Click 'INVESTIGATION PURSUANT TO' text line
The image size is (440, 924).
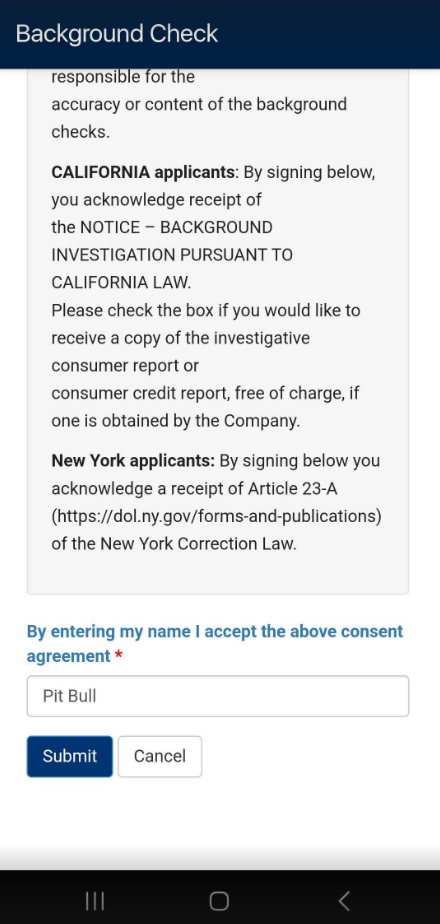coord(172,255)
